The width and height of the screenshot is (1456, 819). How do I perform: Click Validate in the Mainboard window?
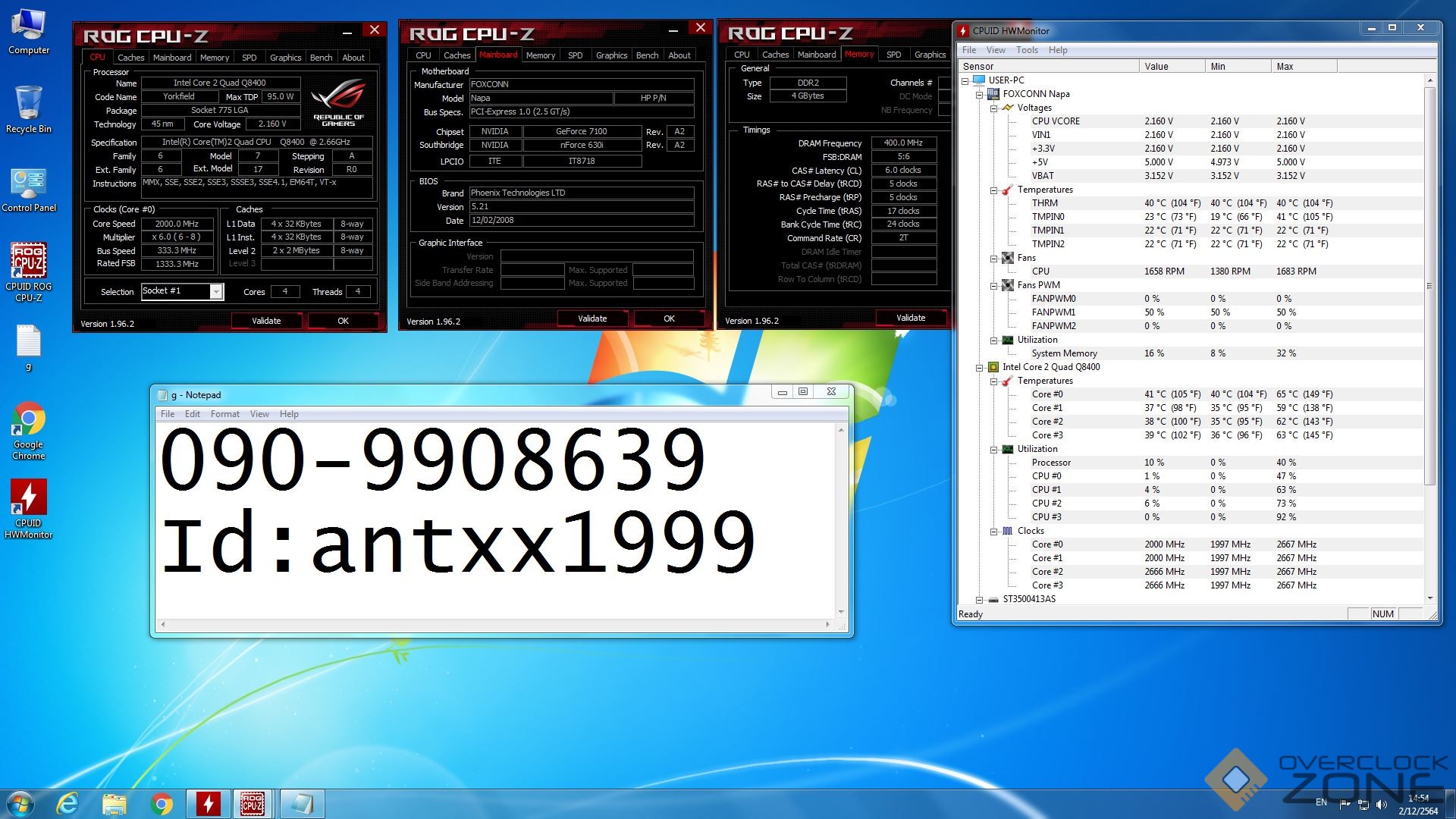click(x=592, y=318)
